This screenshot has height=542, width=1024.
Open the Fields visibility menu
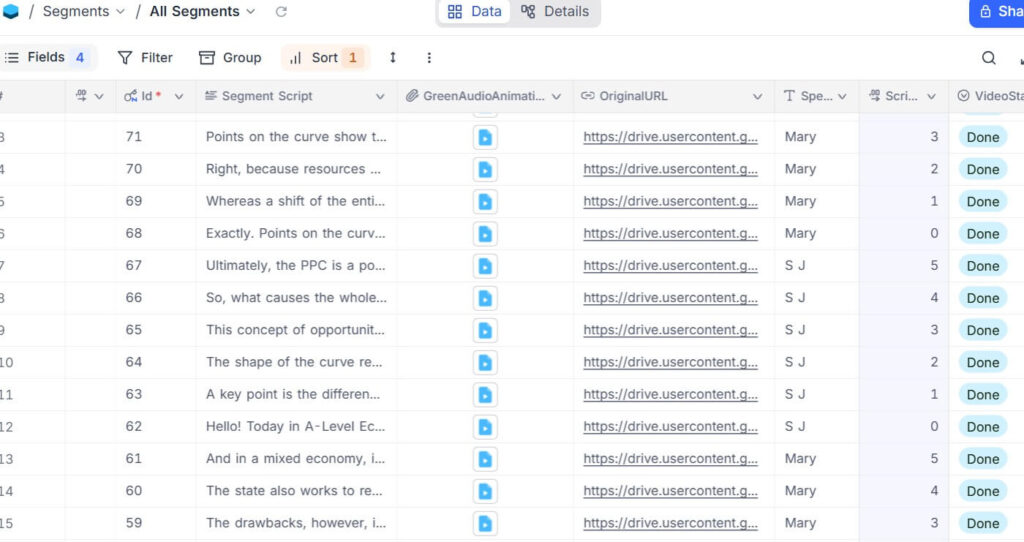(46, 58)
